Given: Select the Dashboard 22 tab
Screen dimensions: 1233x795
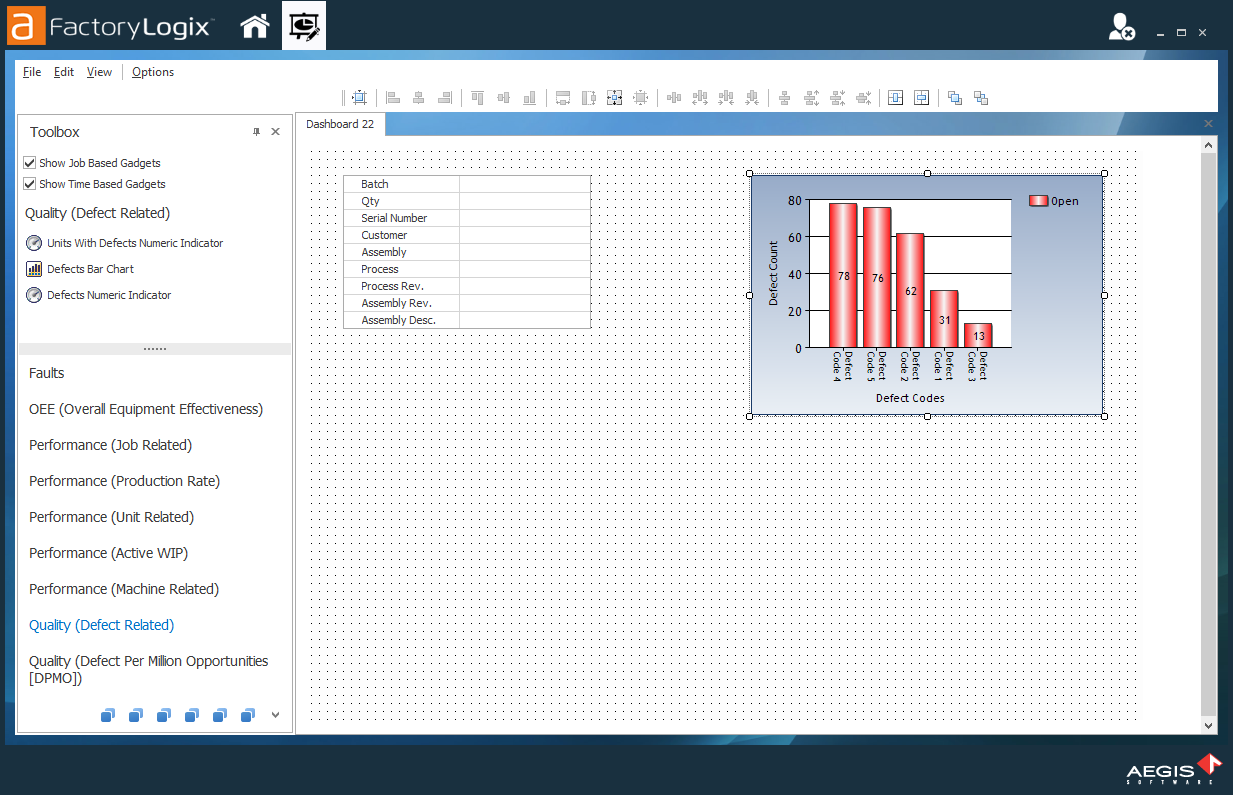Looking at the screenshot, I should tap(340, 125).
